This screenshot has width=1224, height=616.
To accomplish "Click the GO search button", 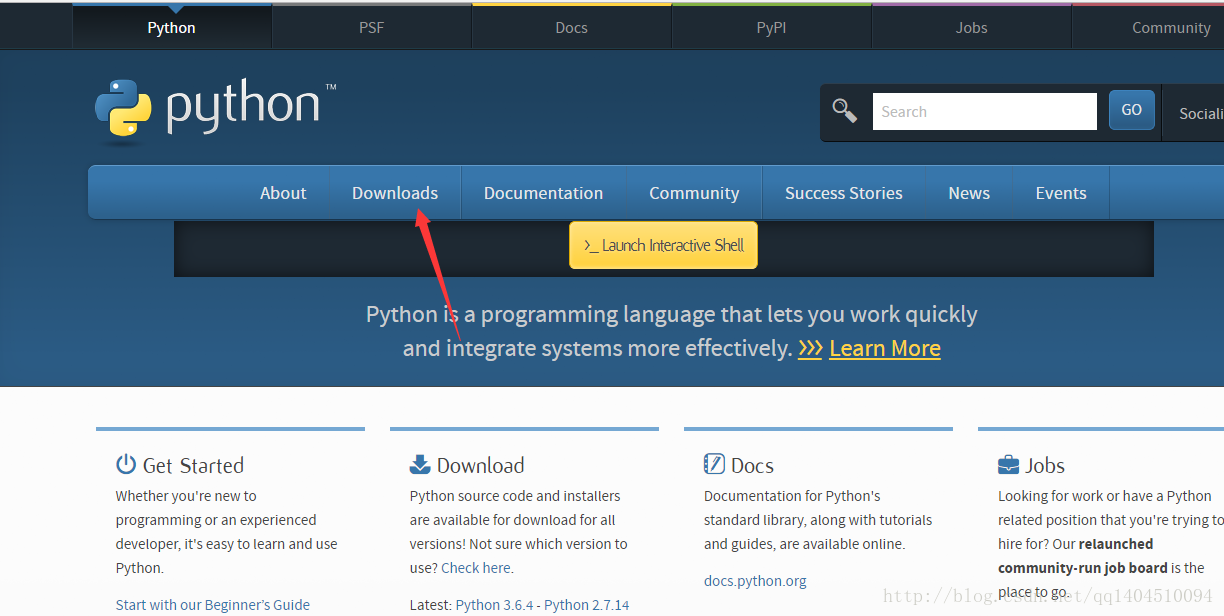I will click(x=1132, y=110).
